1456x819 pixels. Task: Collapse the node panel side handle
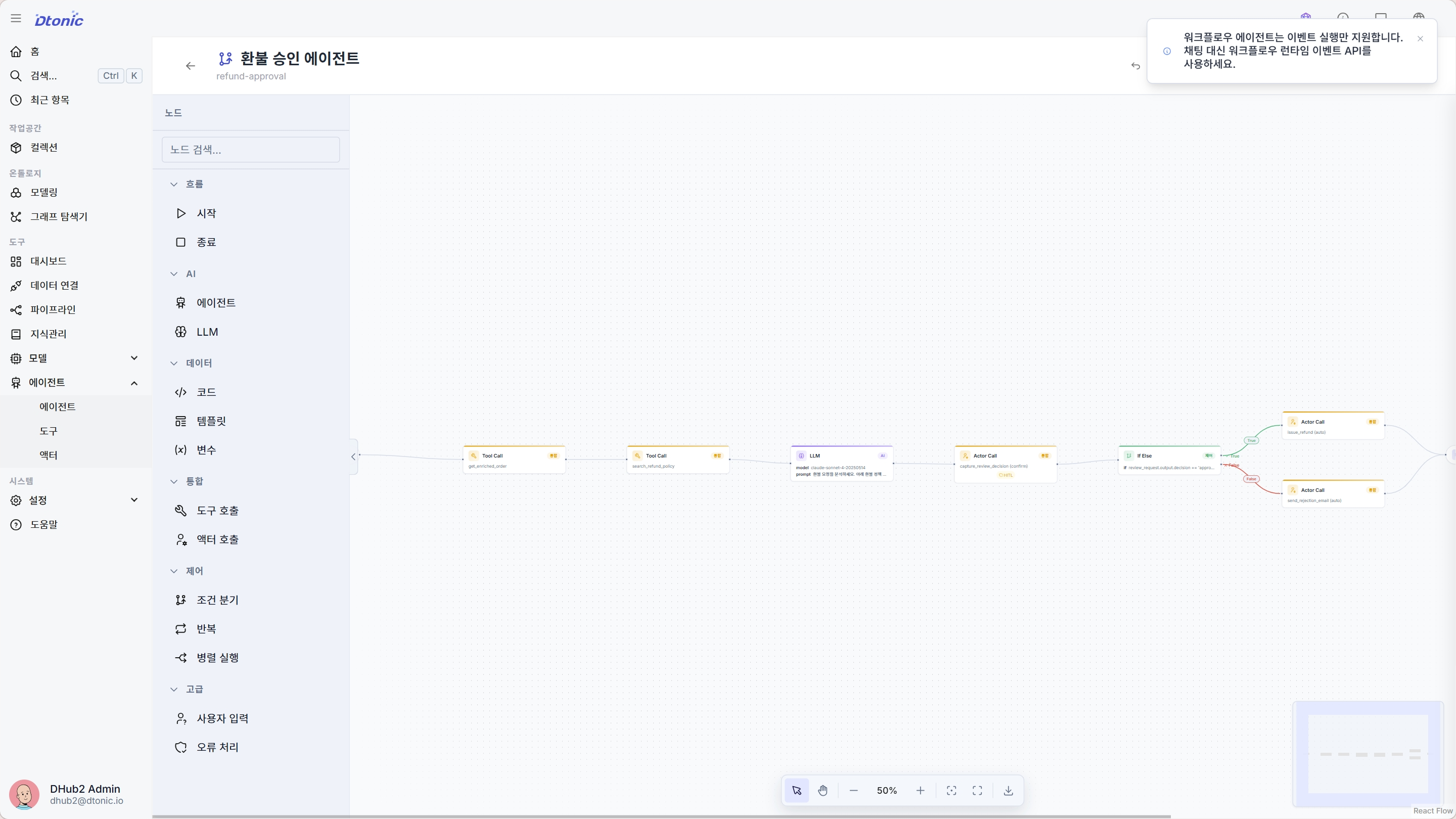click(x=353, y=457)
